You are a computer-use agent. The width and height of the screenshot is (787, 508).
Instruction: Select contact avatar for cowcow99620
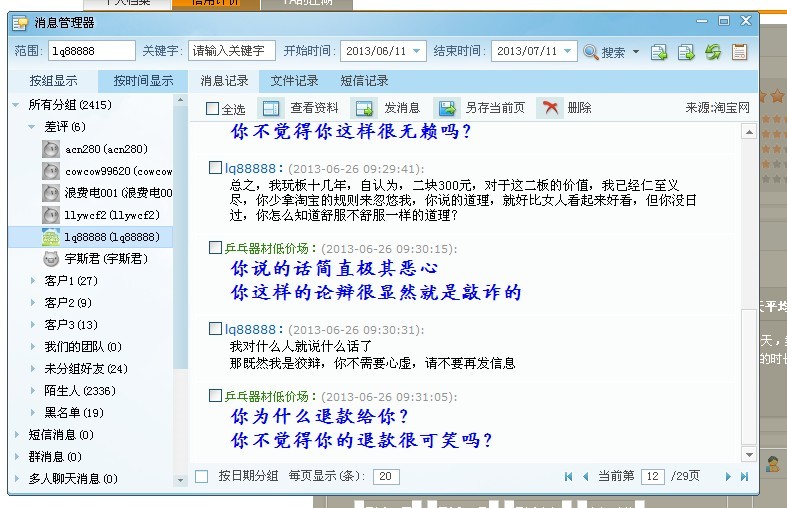pos(51,171)
